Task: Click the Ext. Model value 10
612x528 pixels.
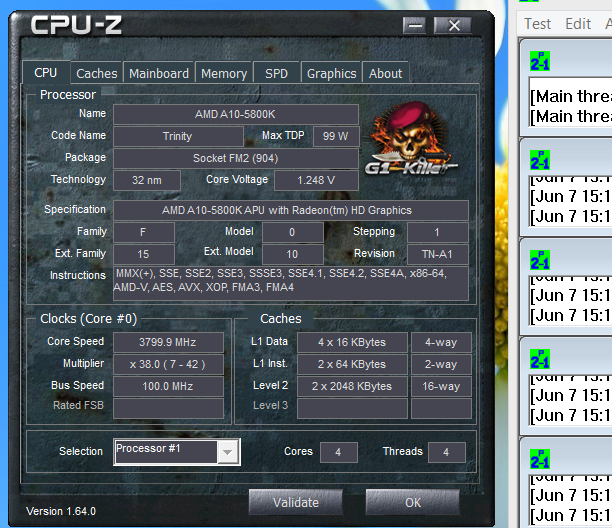Action: 293,254
